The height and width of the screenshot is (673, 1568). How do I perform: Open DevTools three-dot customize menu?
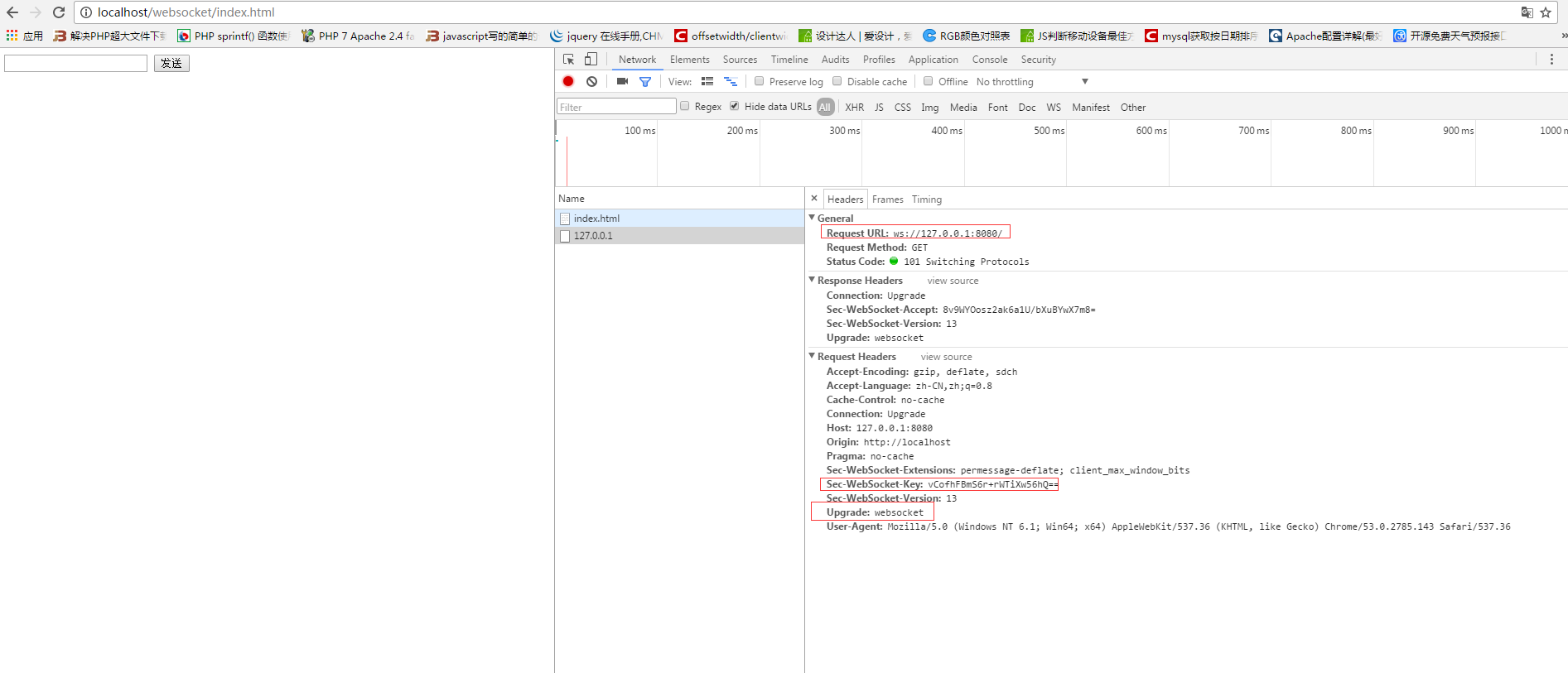click(1551, 60)
